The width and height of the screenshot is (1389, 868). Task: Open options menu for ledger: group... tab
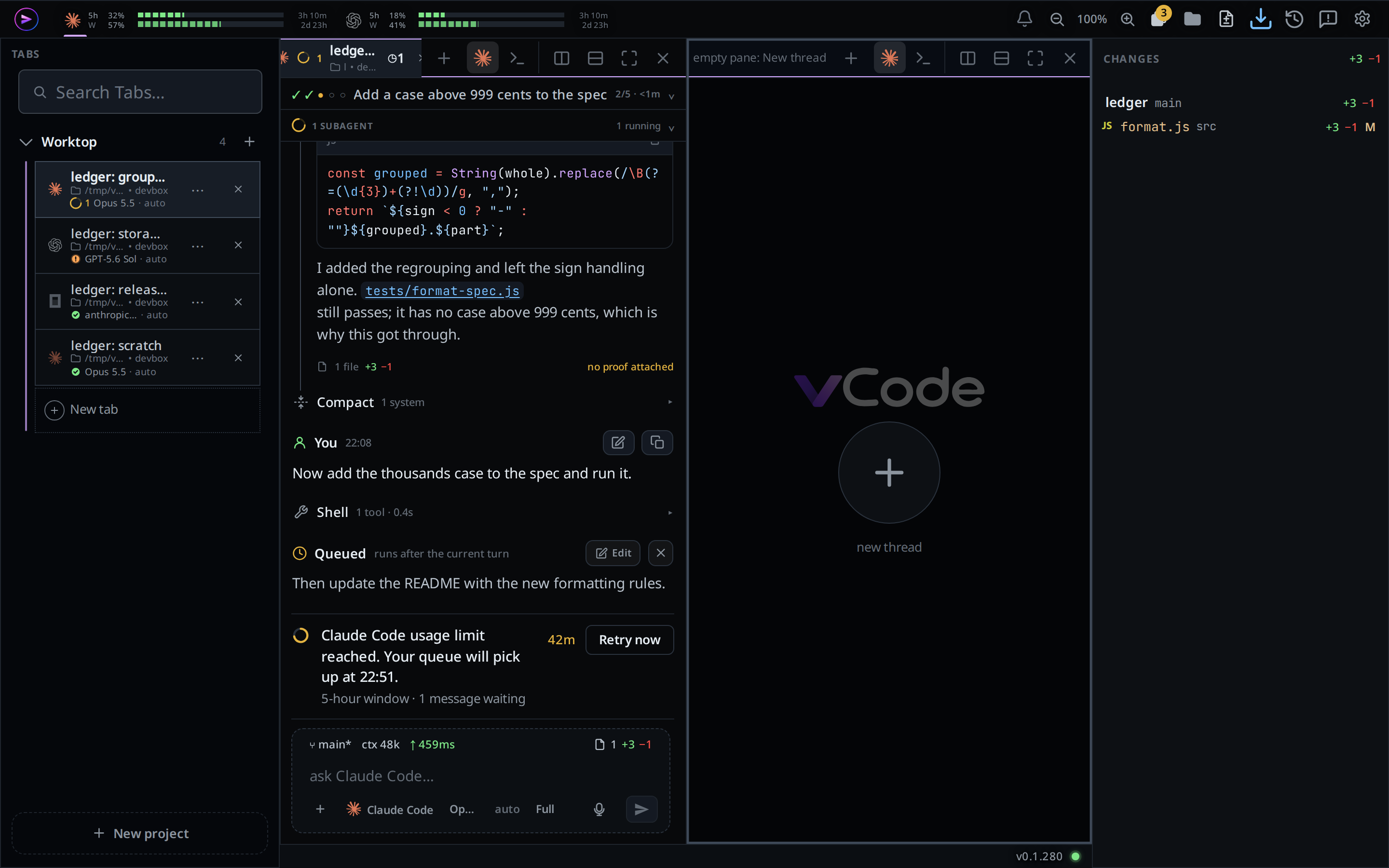[x=197, y=190]
